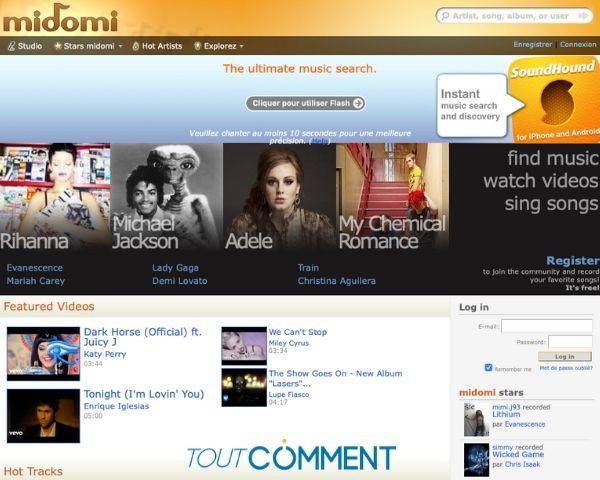The image size is (600, 480).
Task: Click the We Can't Stop title link
Action: [x=298, y=332]
